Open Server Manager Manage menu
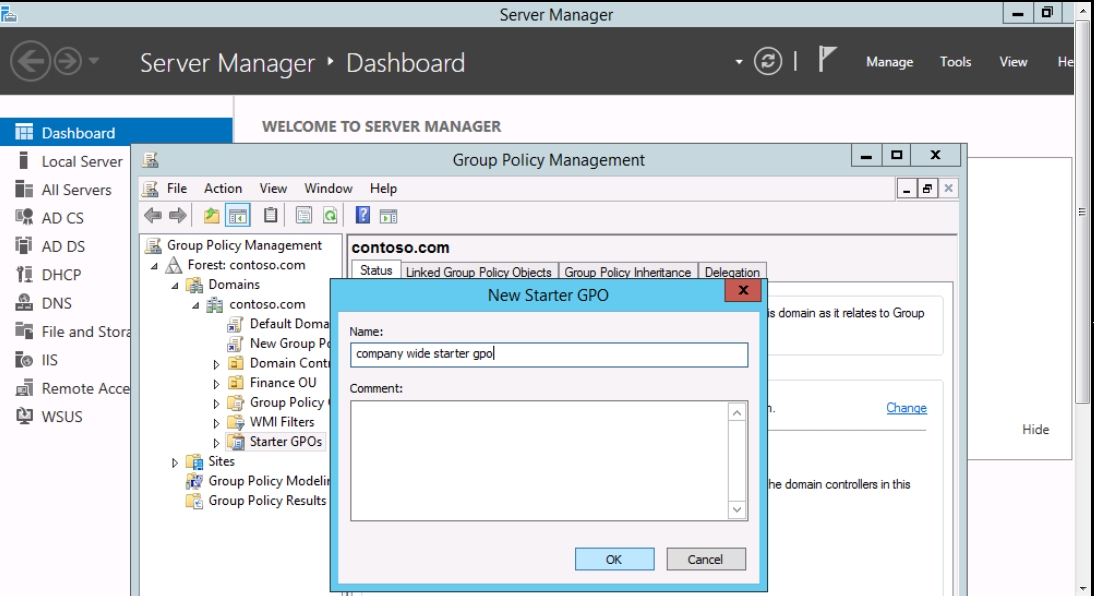 890,61
